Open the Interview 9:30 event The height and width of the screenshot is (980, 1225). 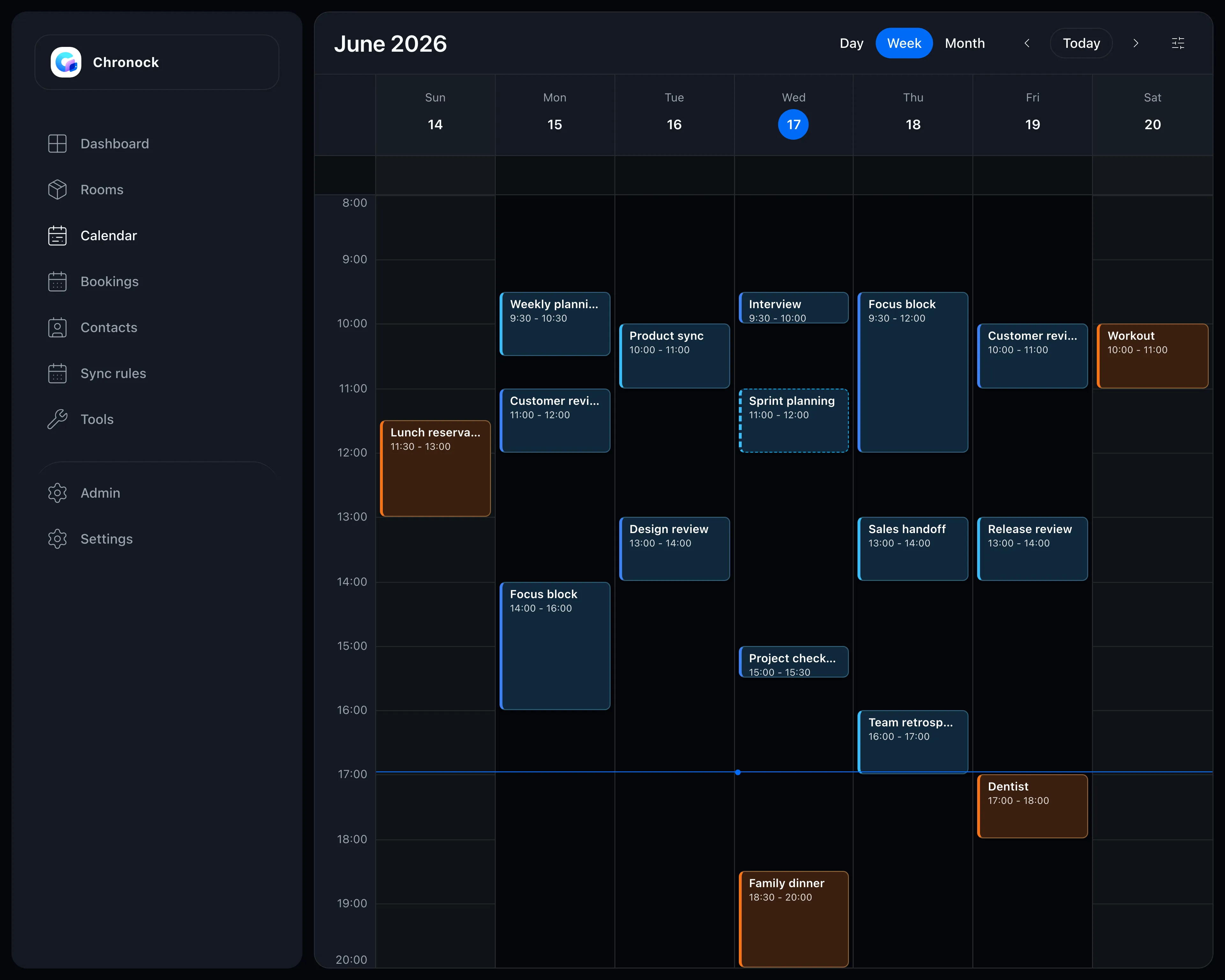coord(793,308)
